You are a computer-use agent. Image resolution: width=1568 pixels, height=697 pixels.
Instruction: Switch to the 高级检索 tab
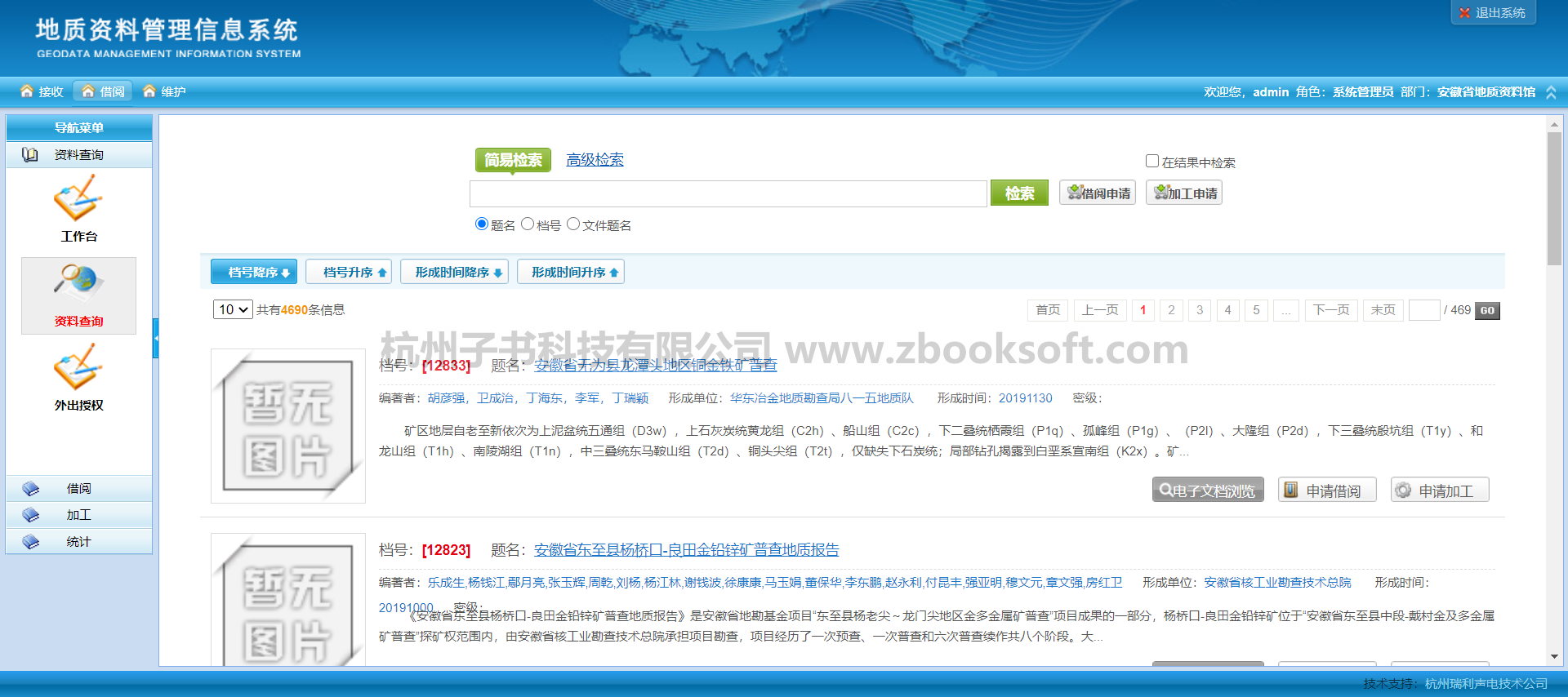point(595,160)
